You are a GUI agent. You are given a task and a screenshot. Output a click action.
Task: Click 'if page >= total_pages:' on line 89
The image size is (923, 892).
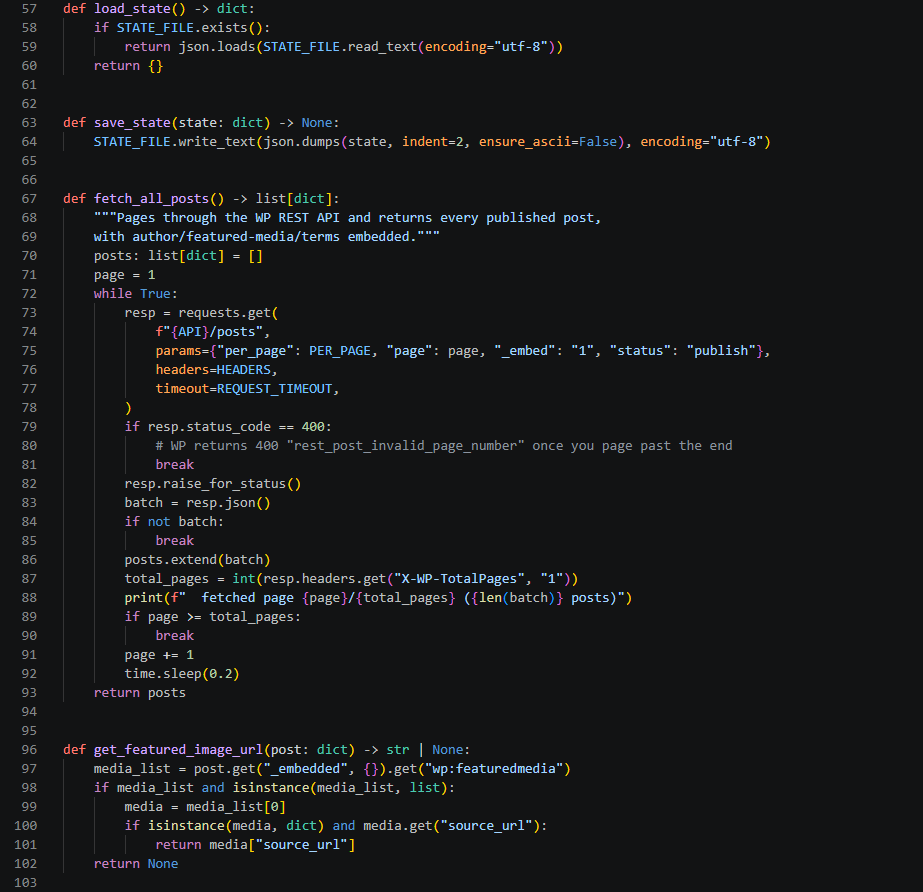213,616
